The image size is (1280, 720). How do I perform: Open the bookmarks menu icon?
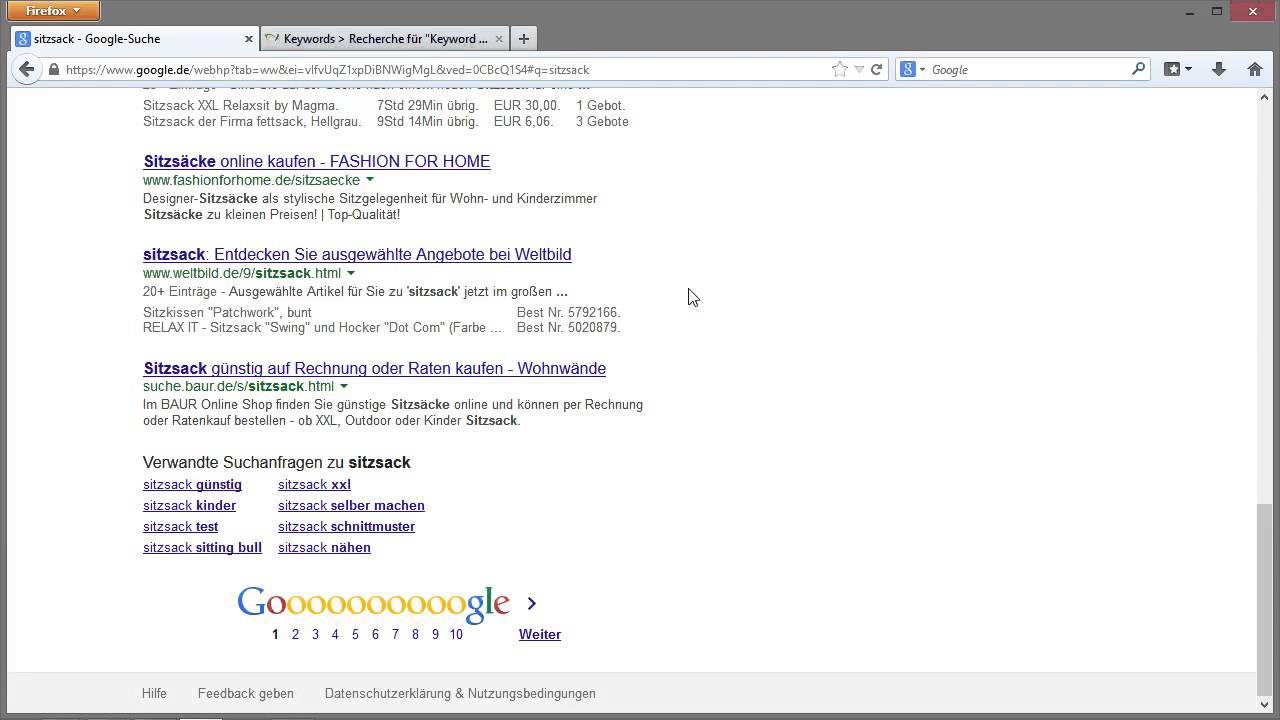click(1177, 69)
